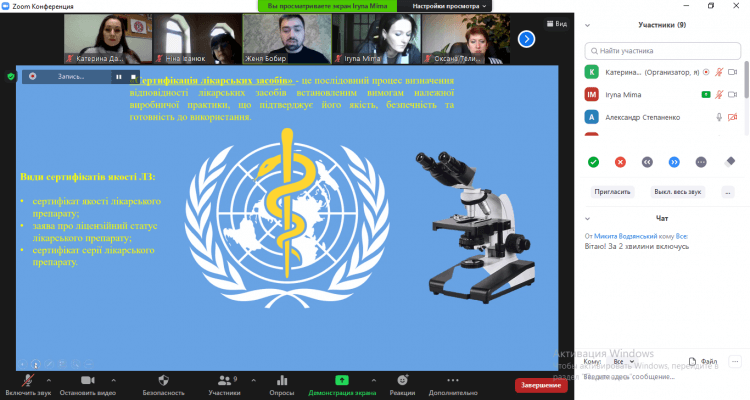Select the Go Faster blue arrows icon
Screen dimensions: 750x400
(x=674, y=161)
